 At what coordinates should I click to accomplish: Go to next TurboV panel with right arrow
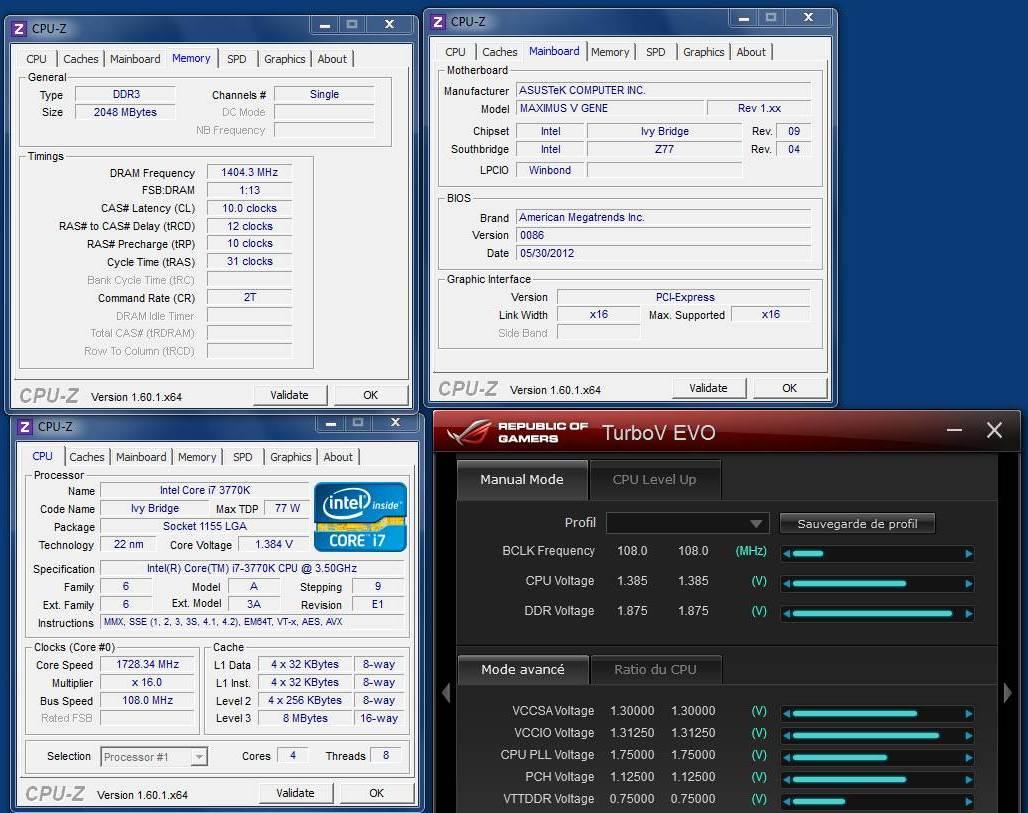pyautogui.click(x=1008, y=692)
